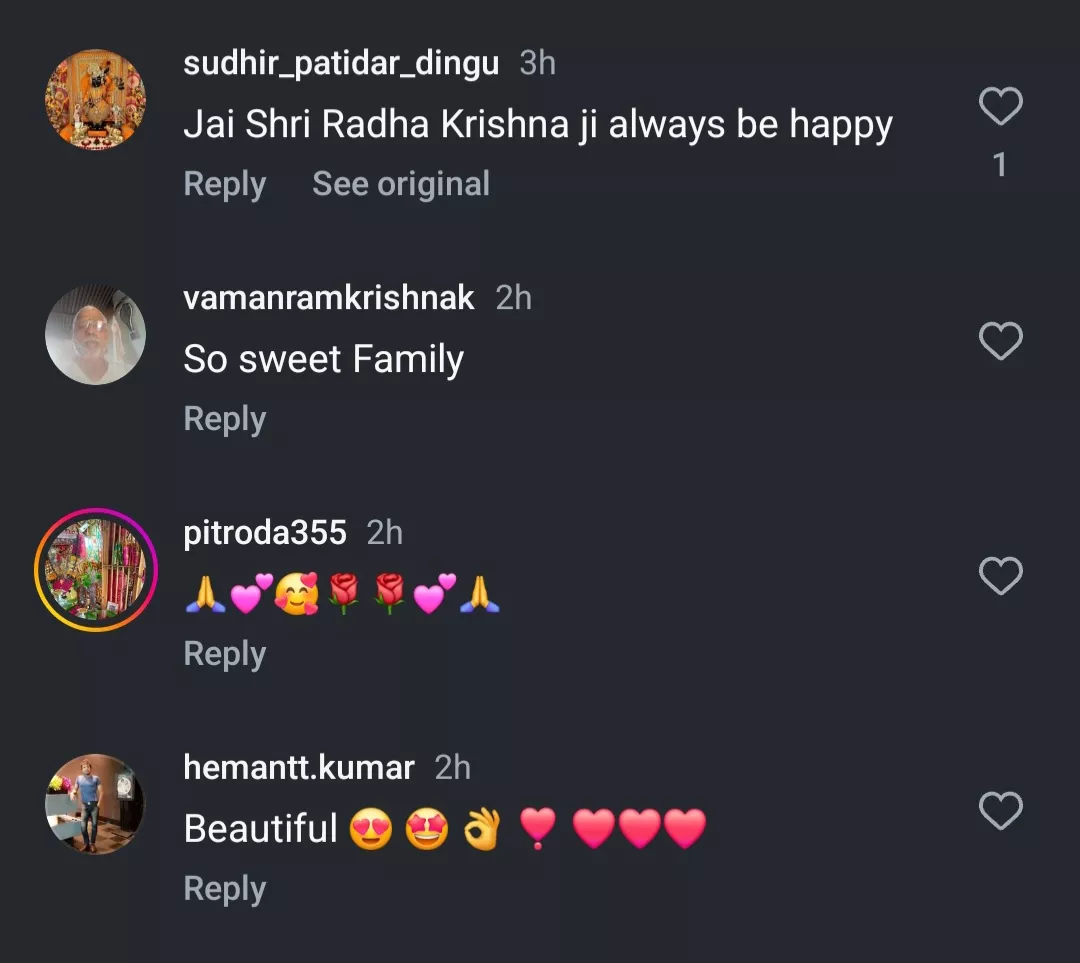Reply to sudhir_patidar_dingu's comment
Screen dimensions: 1080x963
tap(224, 185)
